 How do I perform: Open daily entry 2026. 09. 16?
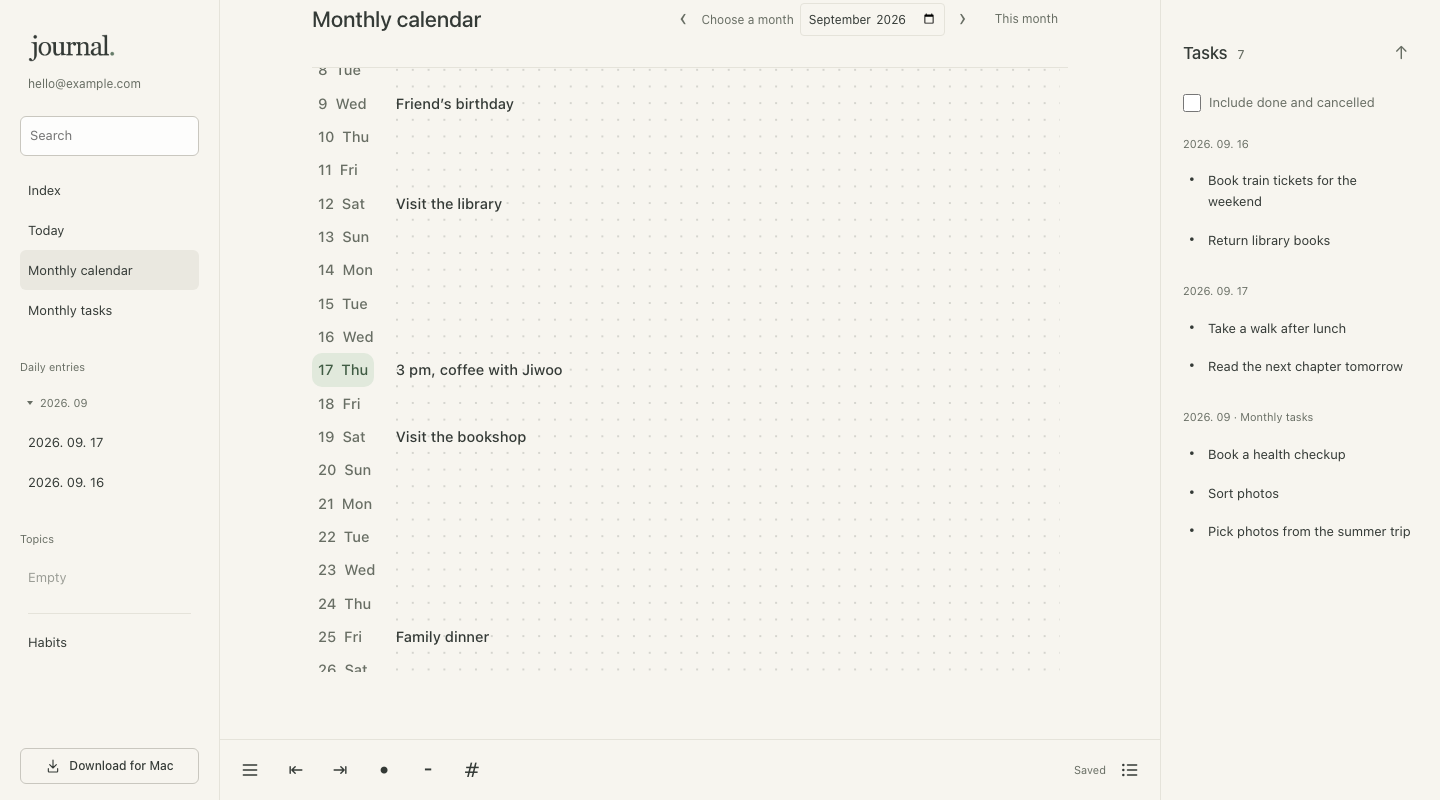tap(109, 482)
